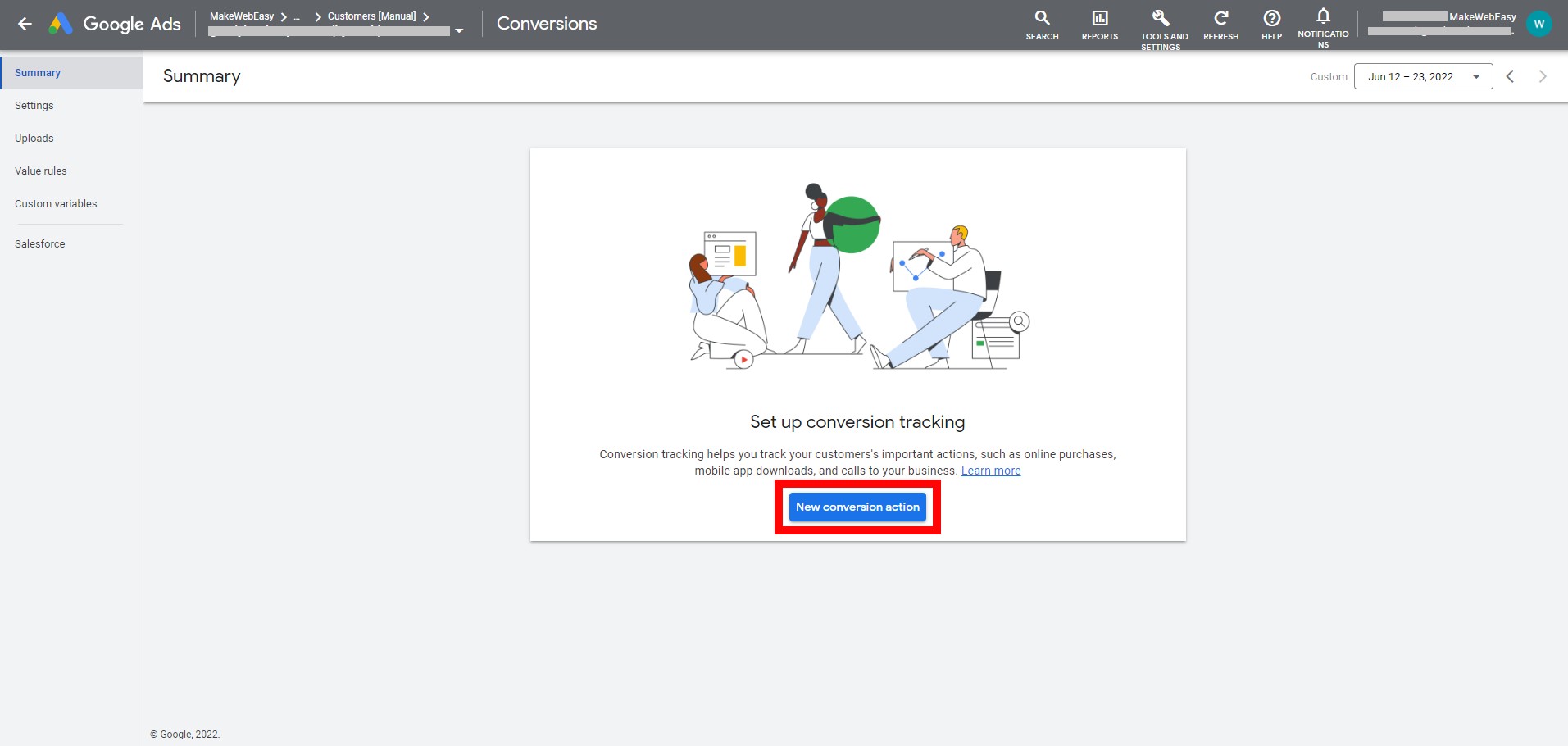Screen dimensions: 1568x746
Task: Click the next date range arrow
Action: click(1543, 76)
